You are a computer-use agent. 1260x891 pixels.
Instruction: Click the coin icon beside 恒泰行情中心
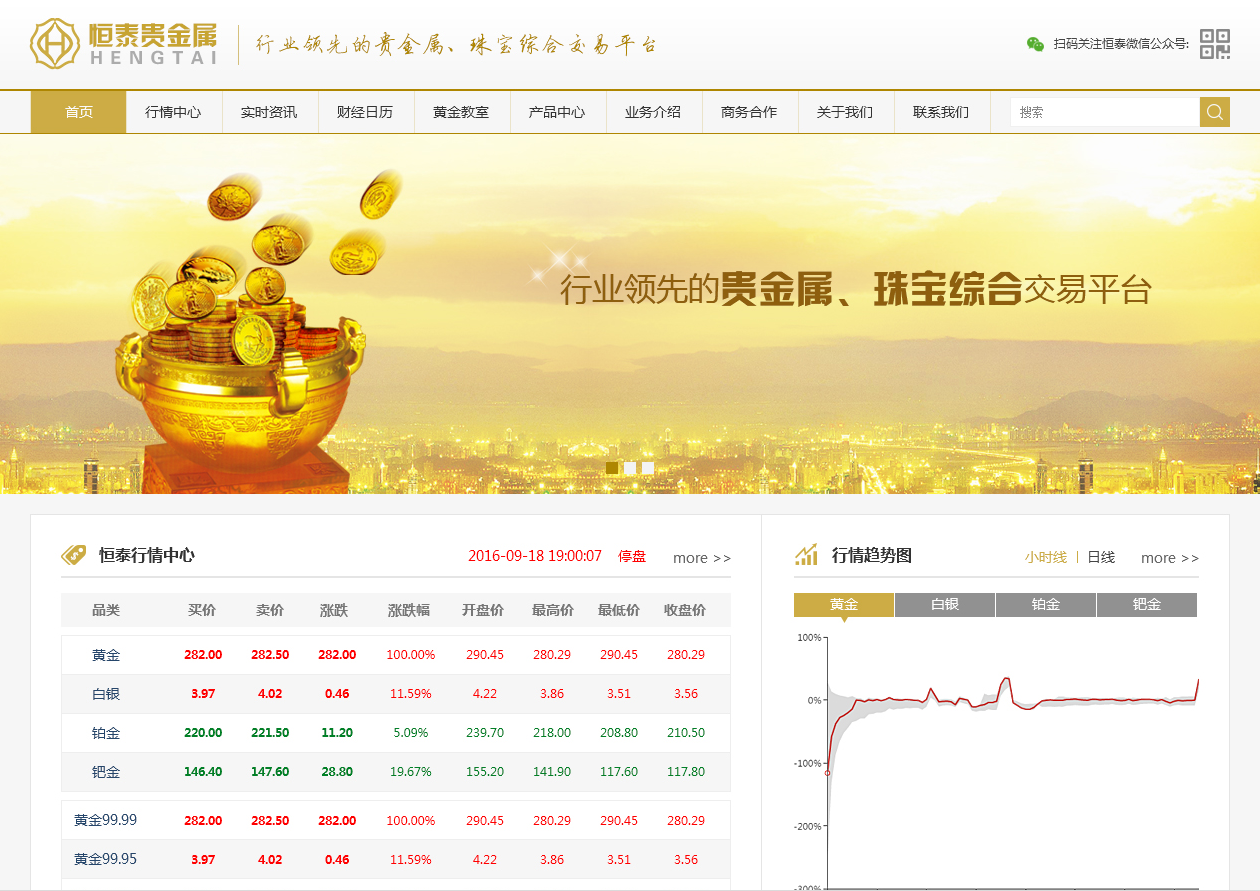click(x=74, y=554)
